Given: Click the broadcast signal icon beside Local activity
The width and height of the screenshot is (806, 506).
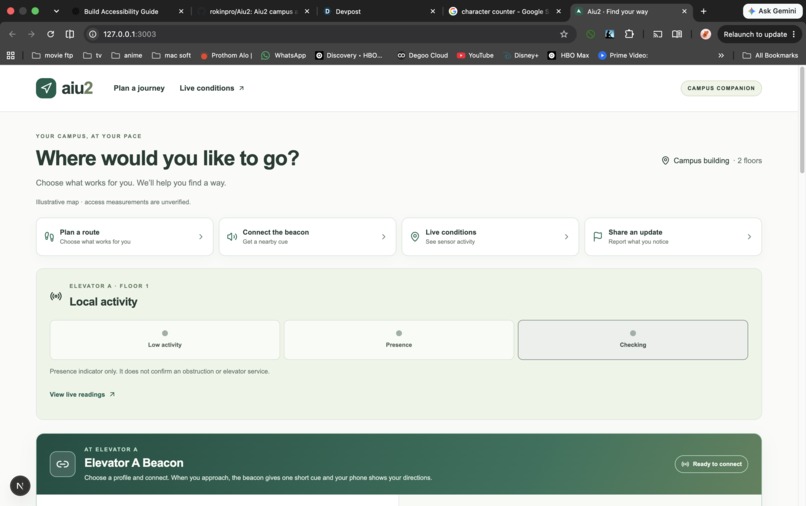Looking at the screenshot, I should 56,296.
